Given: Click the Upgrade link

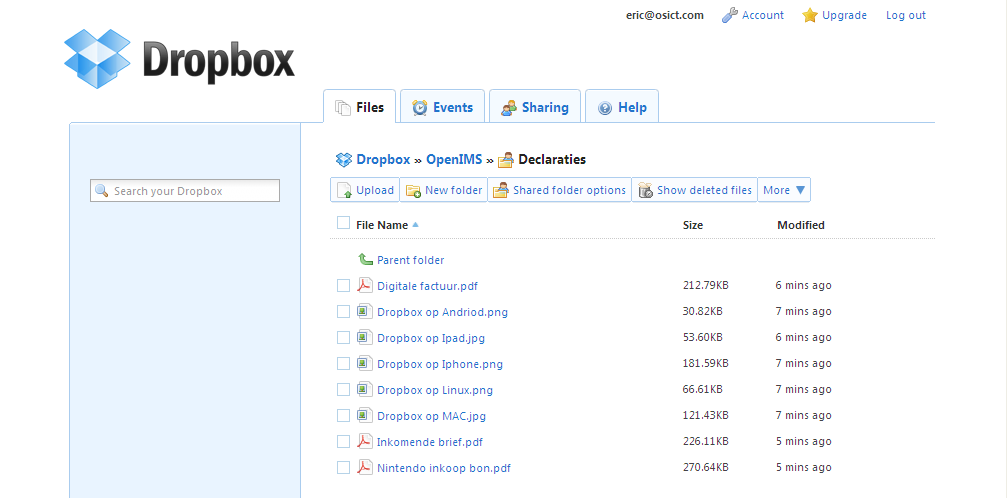Looking at the screenshot, I should pos(845,15).
